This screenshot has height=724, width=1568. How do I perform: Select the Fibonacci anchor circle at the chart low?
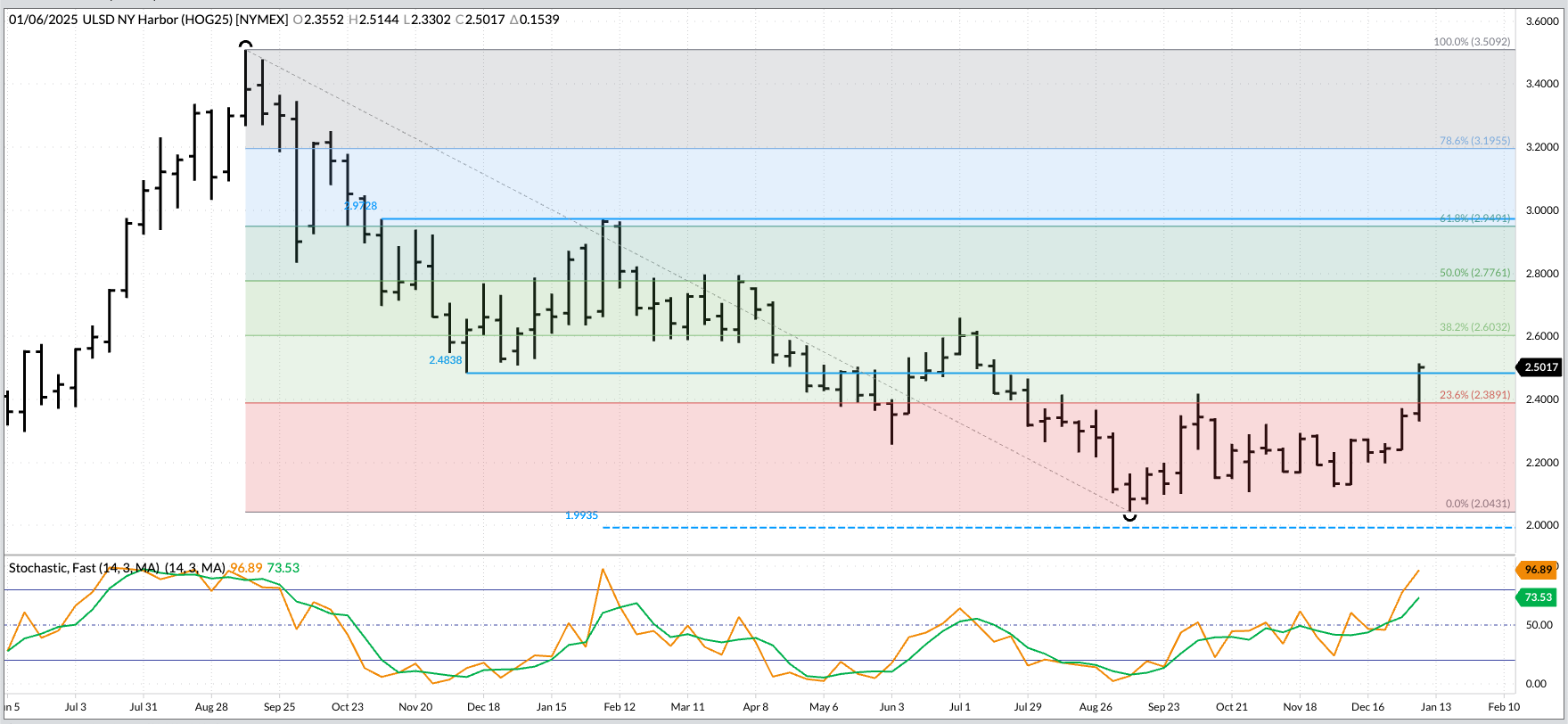[x=1130, y=515]
